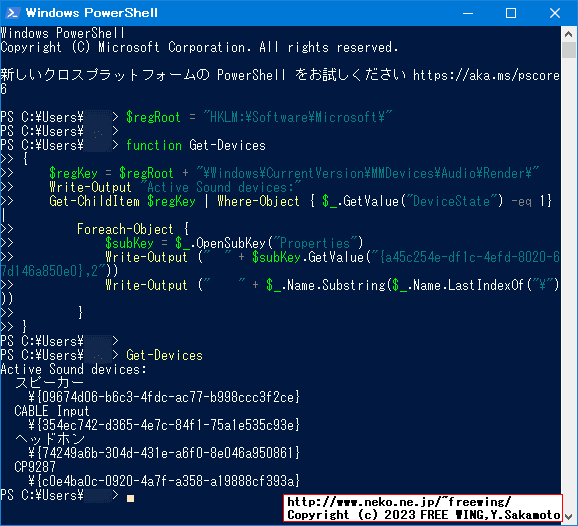The width and height of the screenshot is (578, 526).
Task: Click GUID {354ec742-d365-4e7c-84f1-75a1e535c93e}
Action: 168,425
